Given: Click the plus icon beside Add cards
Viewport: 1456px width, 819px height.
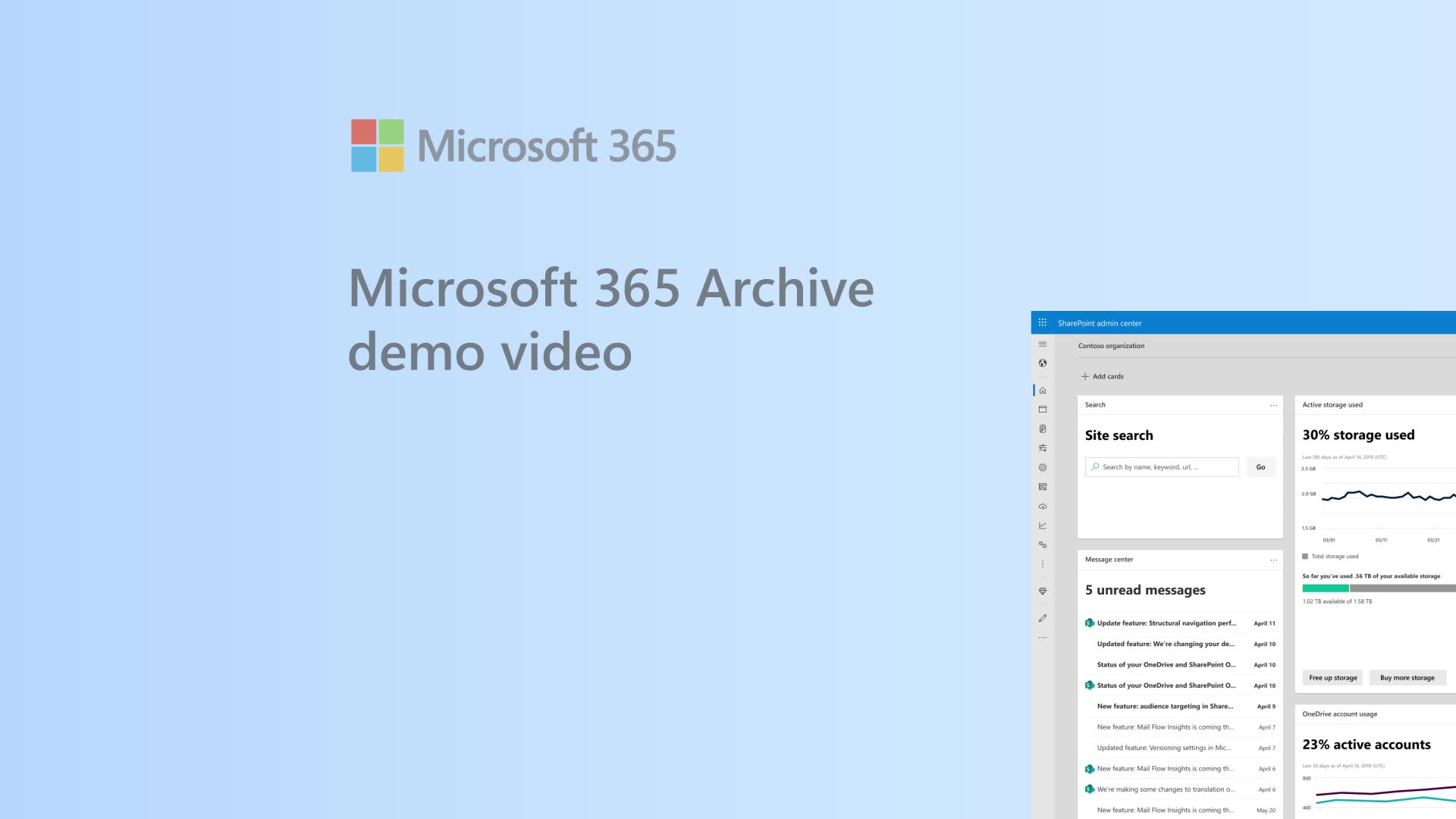Looking at the screenshot, I should [1084, 376].
